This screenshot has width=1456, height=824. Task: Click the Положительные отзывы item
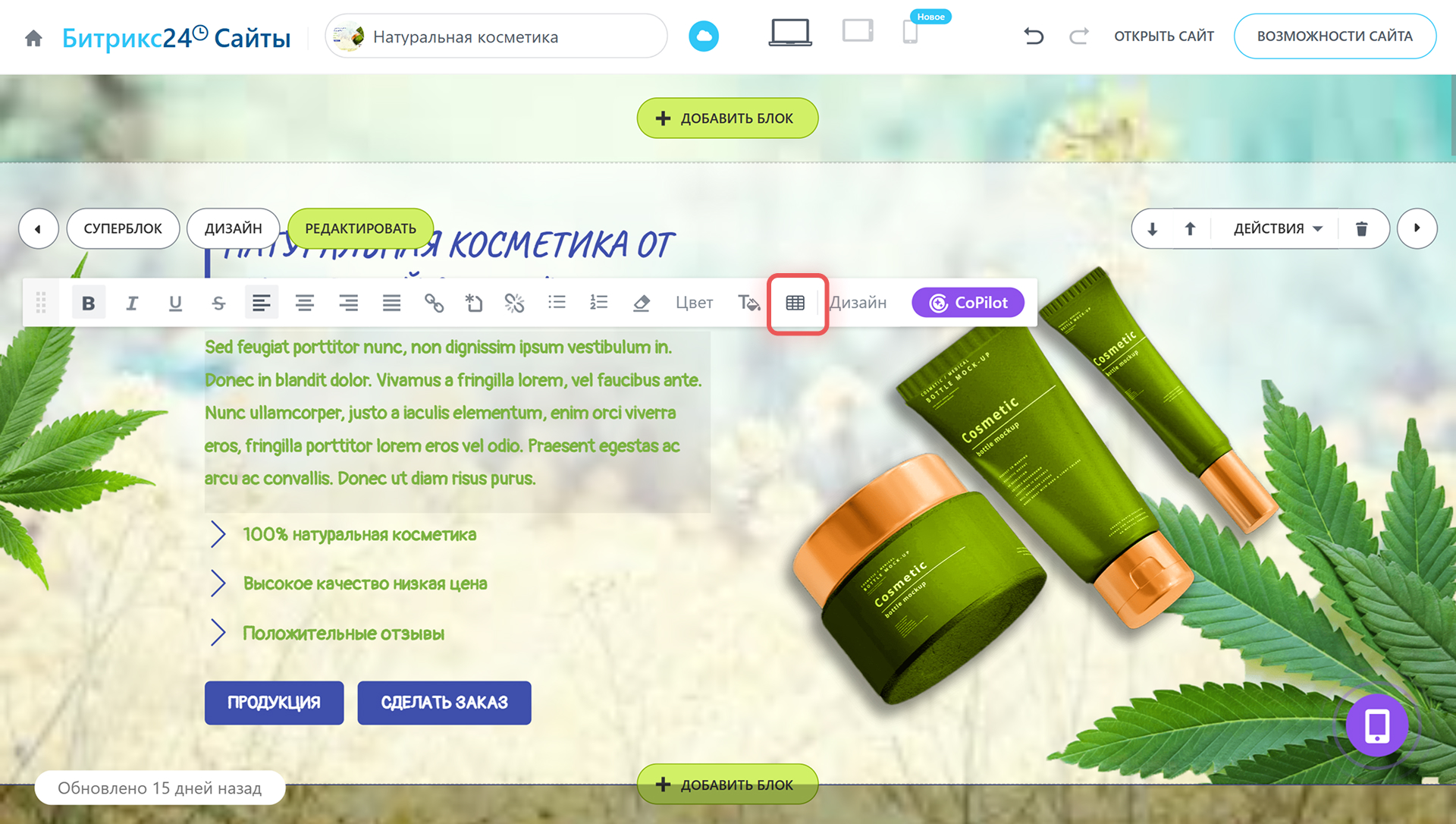tap(344, 633)
